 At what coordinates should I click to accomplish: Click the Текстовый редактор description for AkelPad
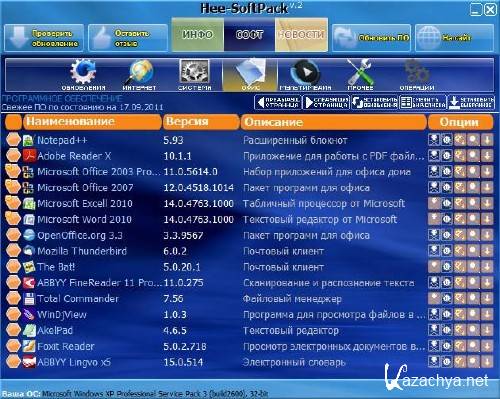[291, 331]
